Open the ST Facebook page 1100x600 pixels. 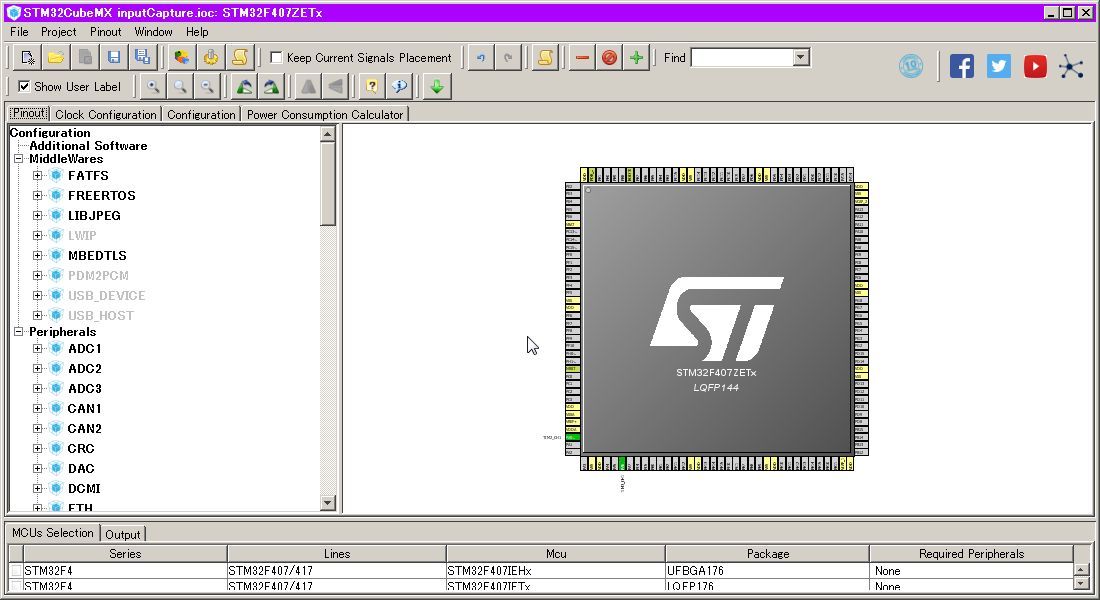point(962,66)
